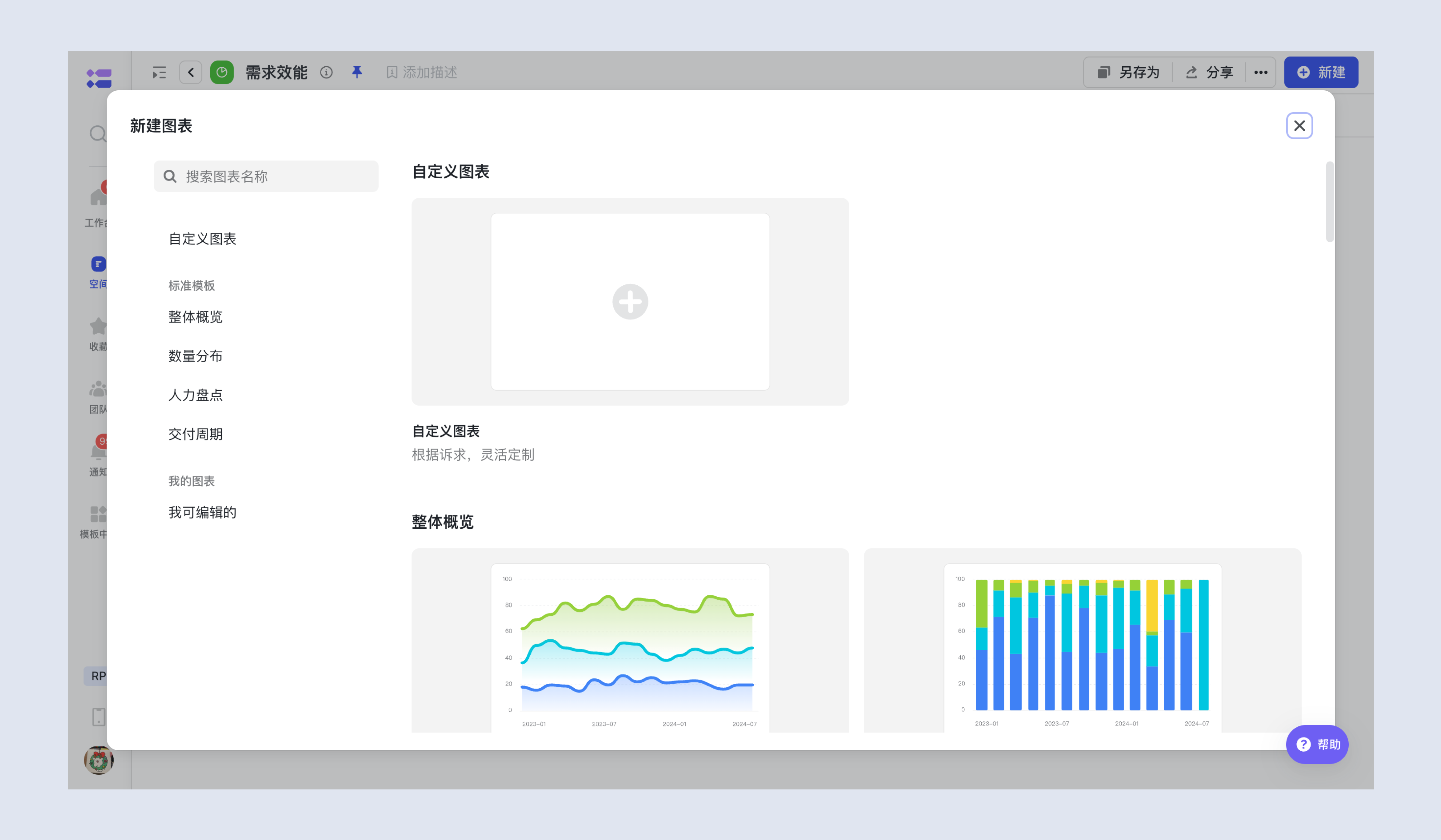Click the 需求效能 page title
The image size is (1441, 840).
pyautogui.click(x=277, y=73)
